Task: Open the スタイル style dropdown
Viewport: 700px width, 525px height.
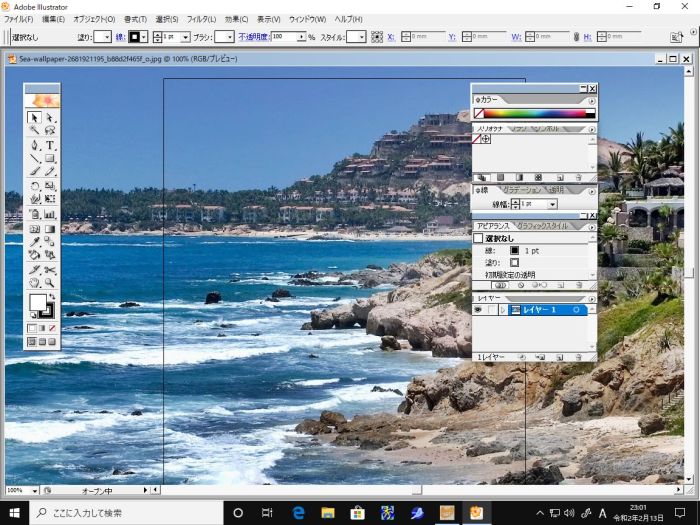Action: click(362, 37)
